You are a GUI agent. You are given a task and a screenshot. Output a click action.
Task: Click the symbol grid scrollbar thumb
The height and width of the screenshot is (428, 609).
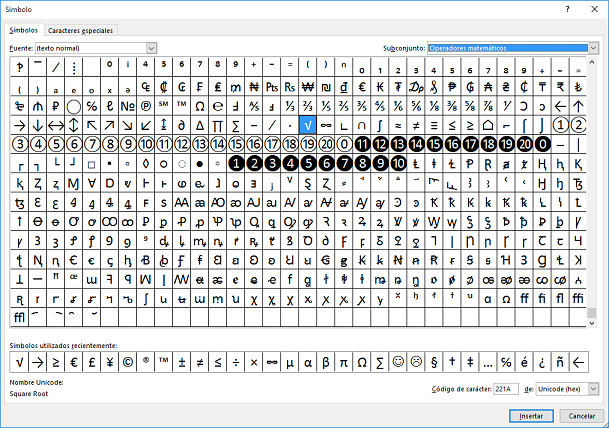[x=592, y=312]
